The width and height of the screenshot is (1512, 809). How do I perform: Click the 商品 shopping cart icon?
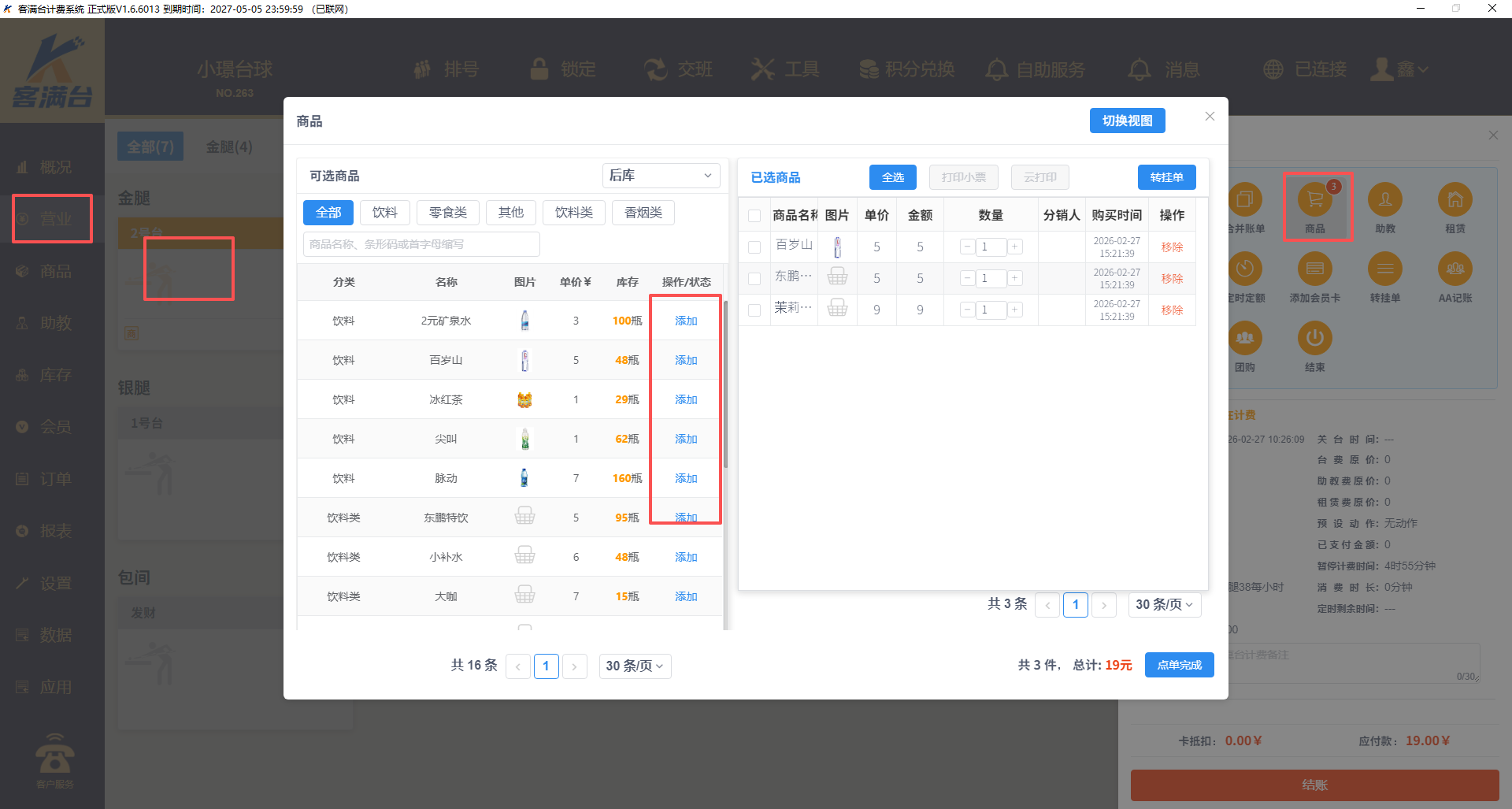(x=1314, y=201)
